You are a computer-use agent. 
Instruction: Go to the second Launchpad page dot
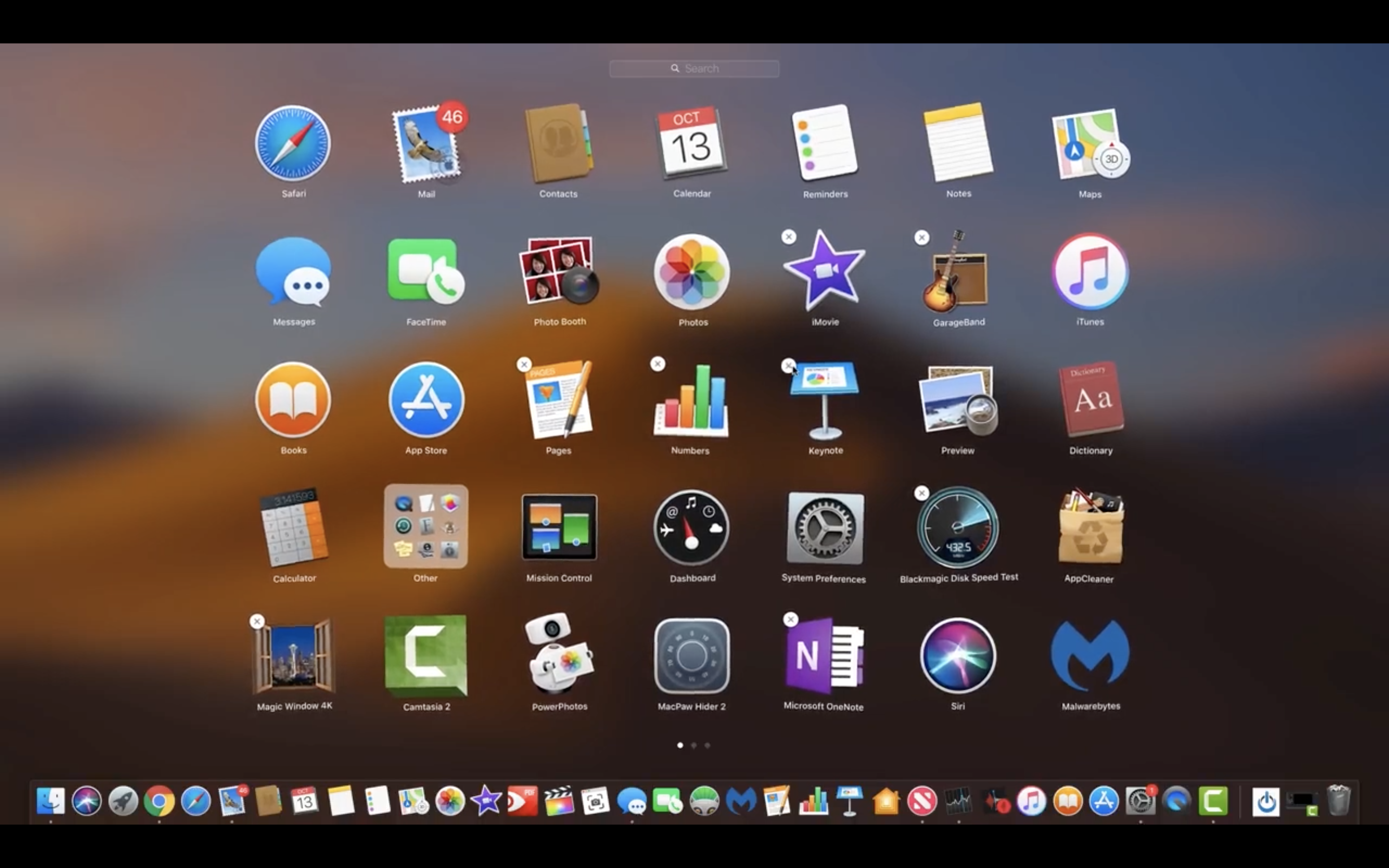694,745
